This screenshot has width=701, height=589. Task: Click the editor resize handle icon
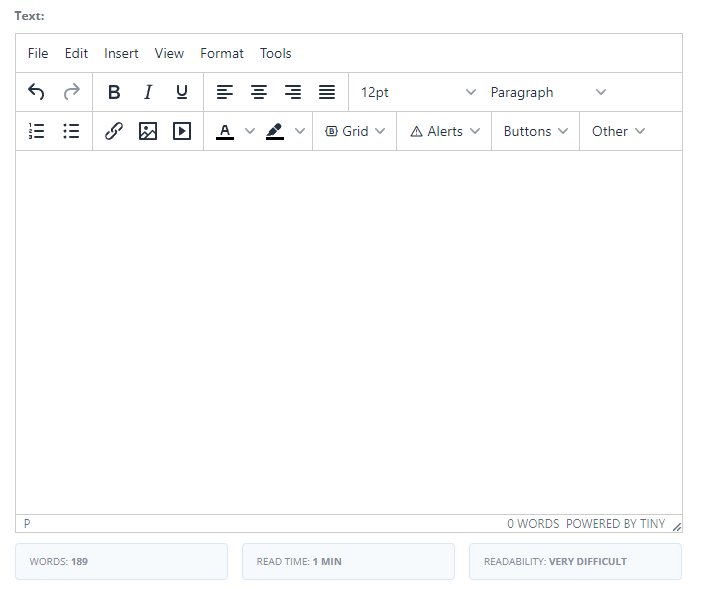[677, 527]
